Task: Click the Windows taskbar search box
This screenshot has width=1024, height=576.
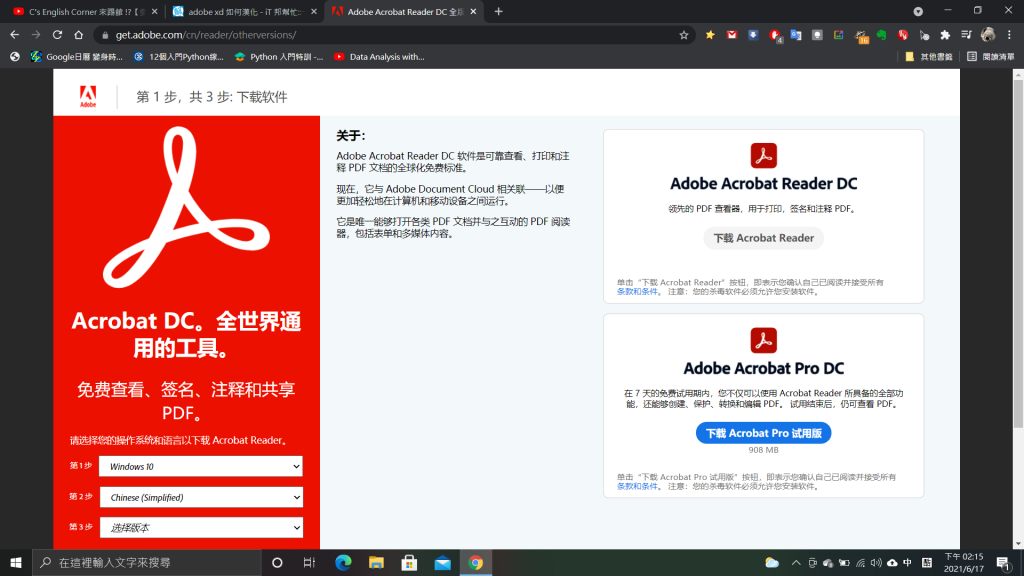Action: click(x=147, y=562)
